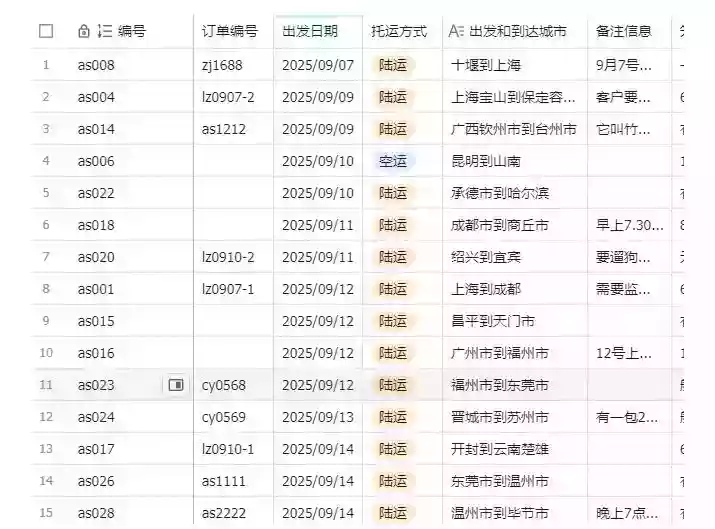Click order number cy0569

point(223,417)
